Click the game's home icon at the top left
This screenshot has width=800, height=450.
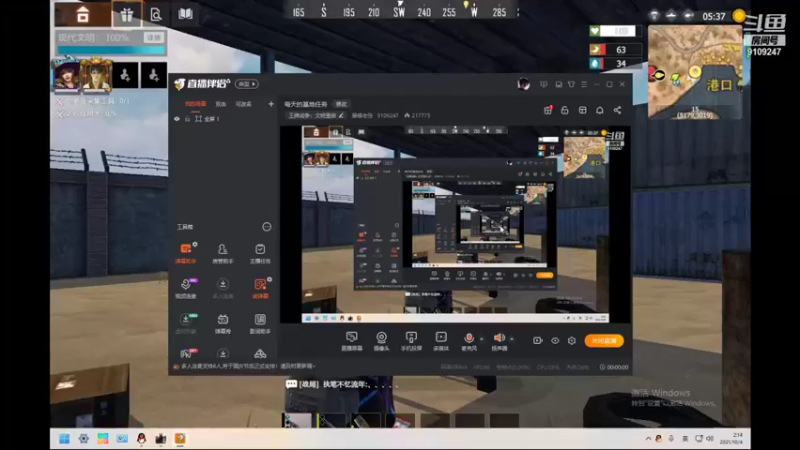83,15
